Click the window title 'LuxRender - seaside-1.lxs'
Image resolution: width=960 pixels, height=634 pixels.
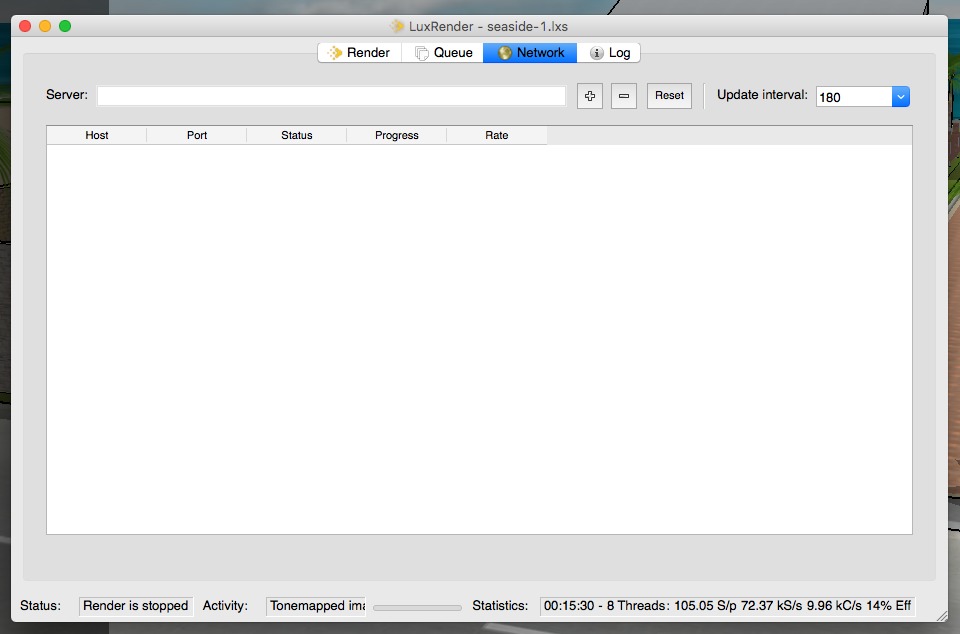(489, 26)
